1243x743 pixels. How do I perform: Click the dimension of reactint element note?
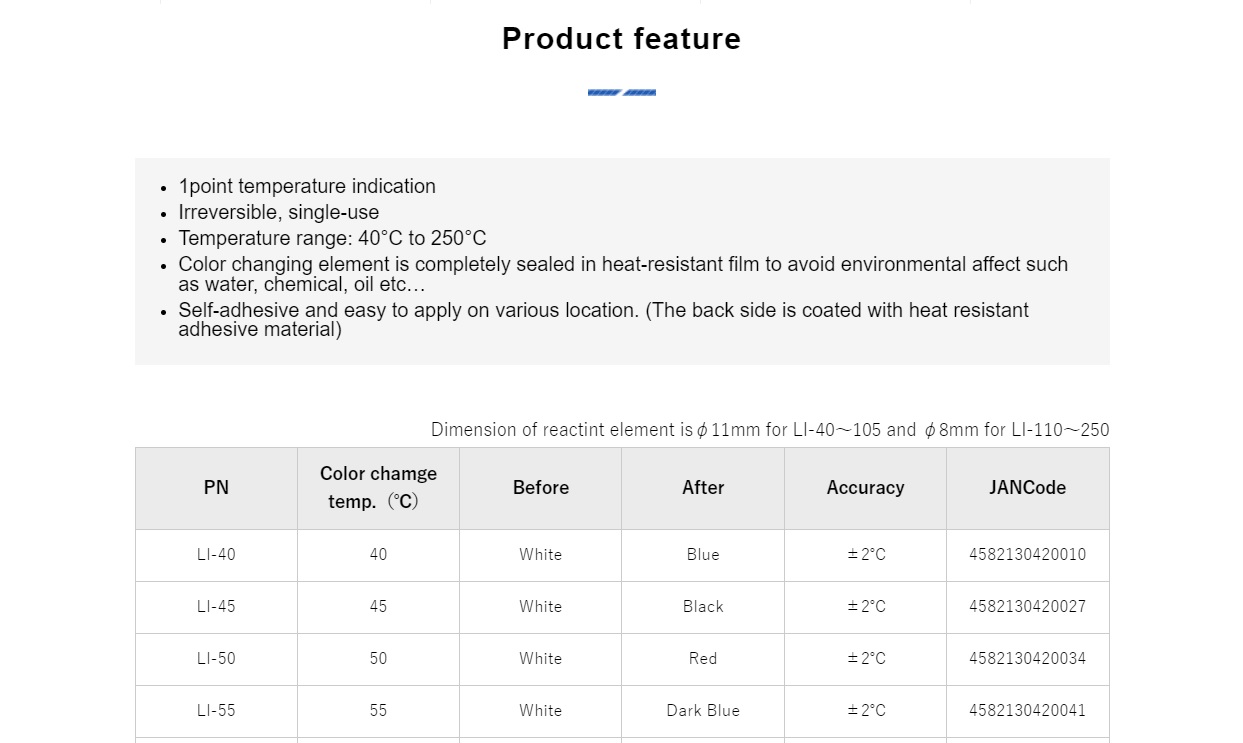tap(770, 430)
